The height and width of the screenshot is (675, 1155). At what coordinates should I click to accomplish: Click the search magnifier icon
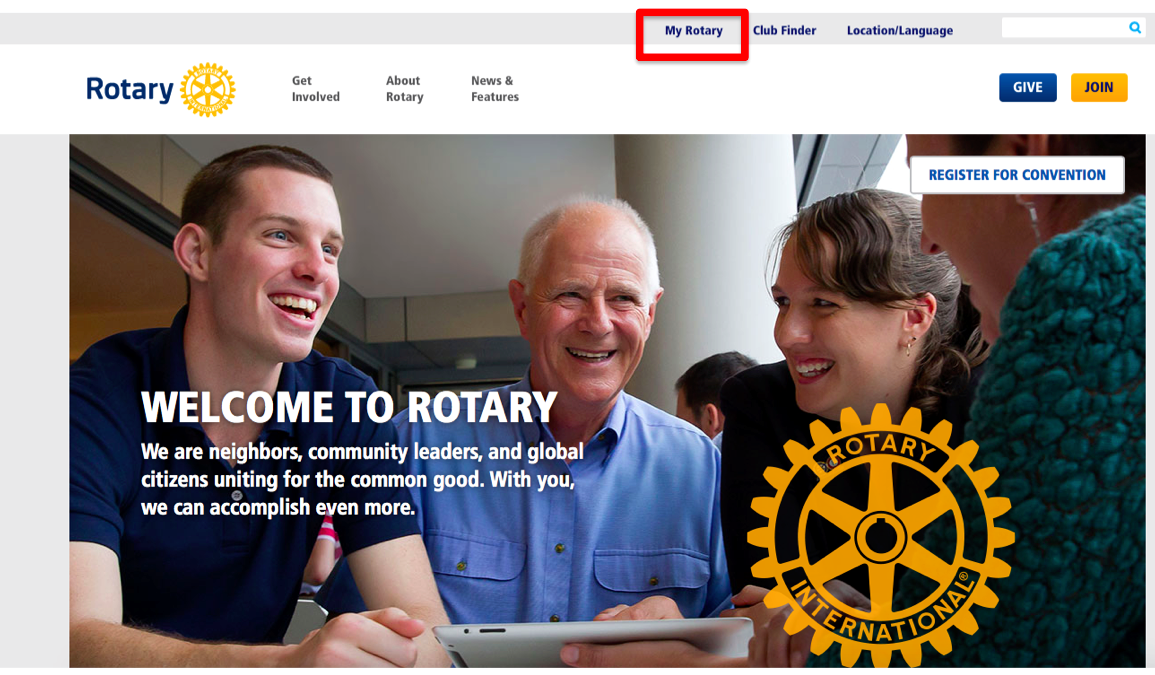(1135, 28)
